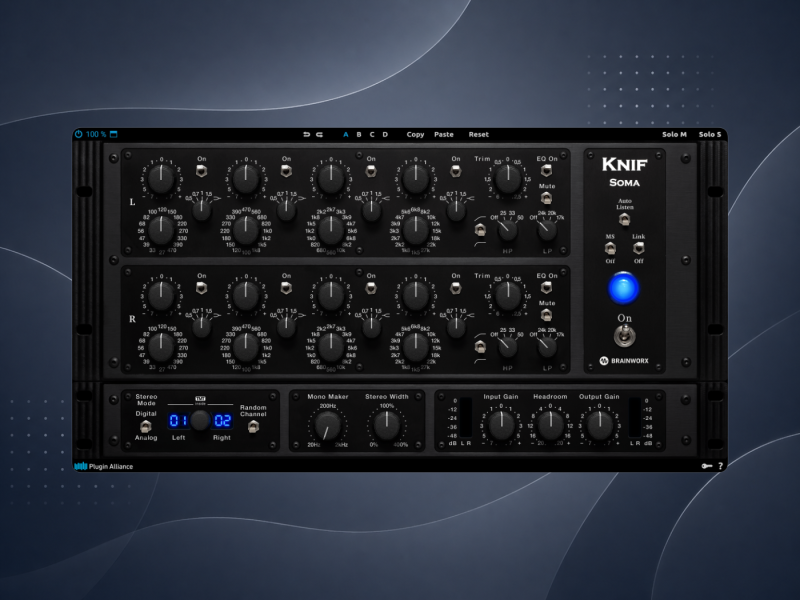Image resolution: width=800 pixels, height=600 pixels.
Task: Toggle L channel band 4 On switch
Action: coord(456,171)
